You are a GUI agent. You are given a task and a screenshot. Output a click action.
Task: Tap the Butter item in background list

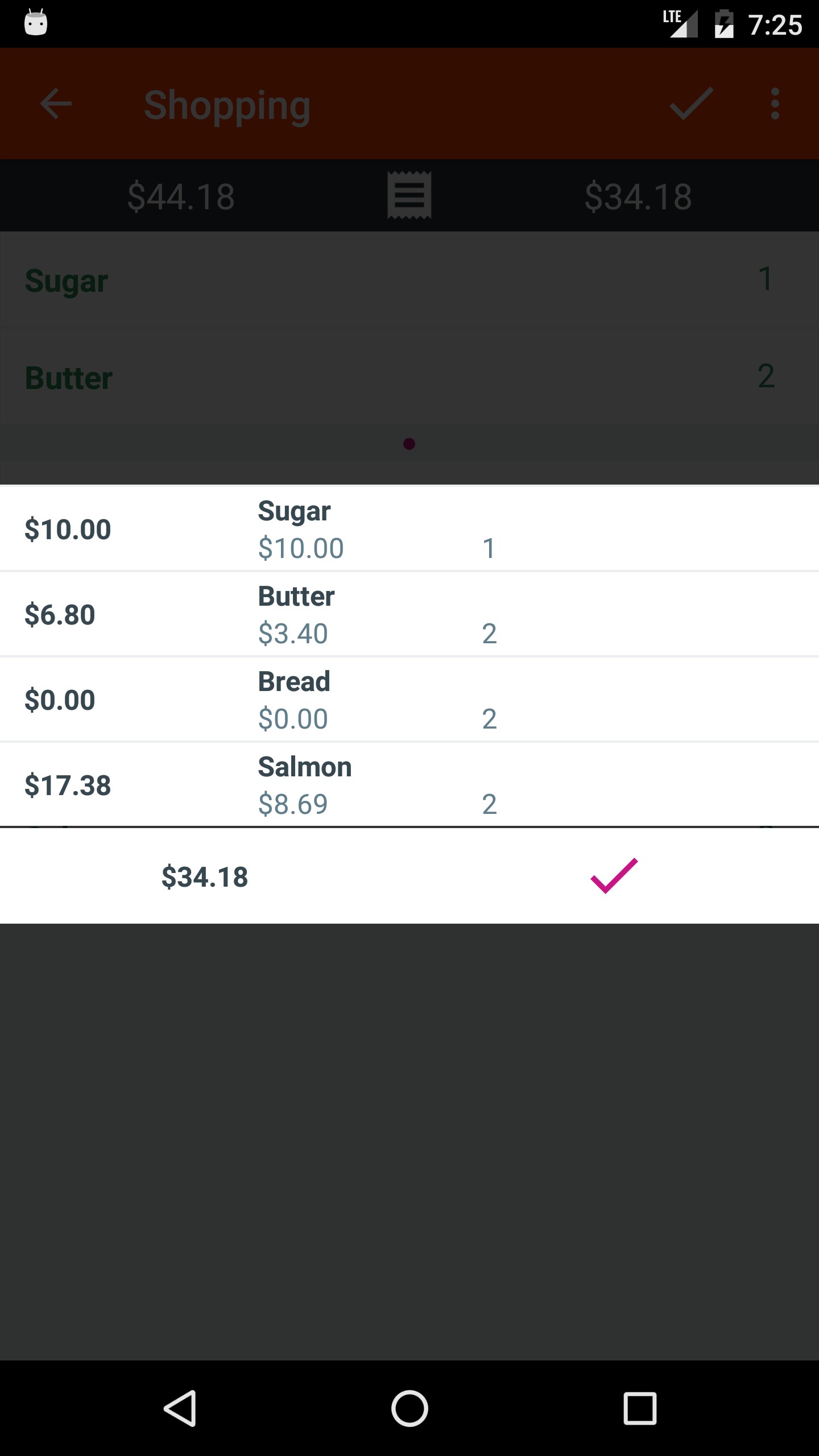pyautogui.click(x=69, y=378)
